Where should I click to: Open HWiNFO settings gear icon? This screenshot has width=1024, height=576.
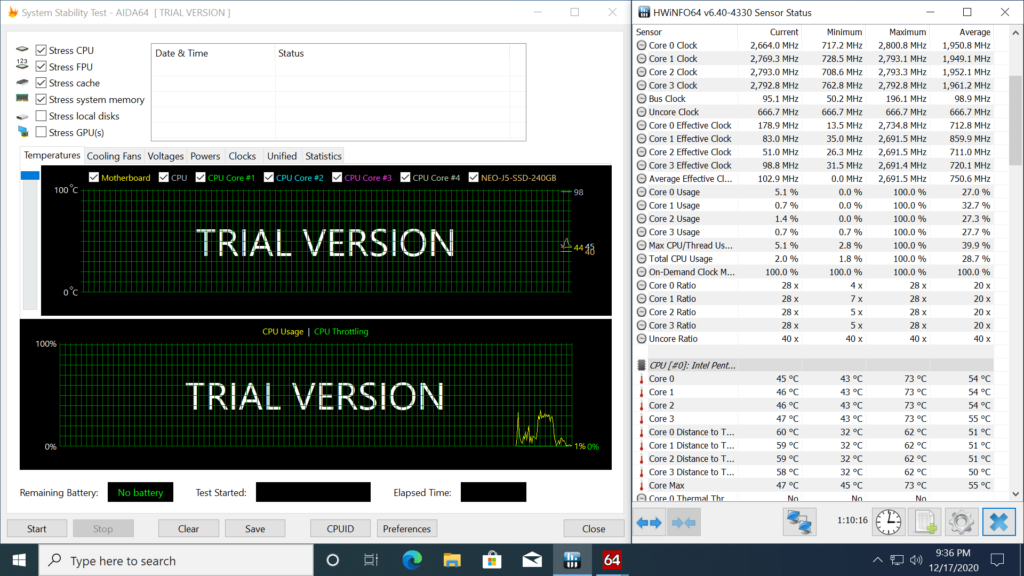pyautogui.click(x=961, y=522)
